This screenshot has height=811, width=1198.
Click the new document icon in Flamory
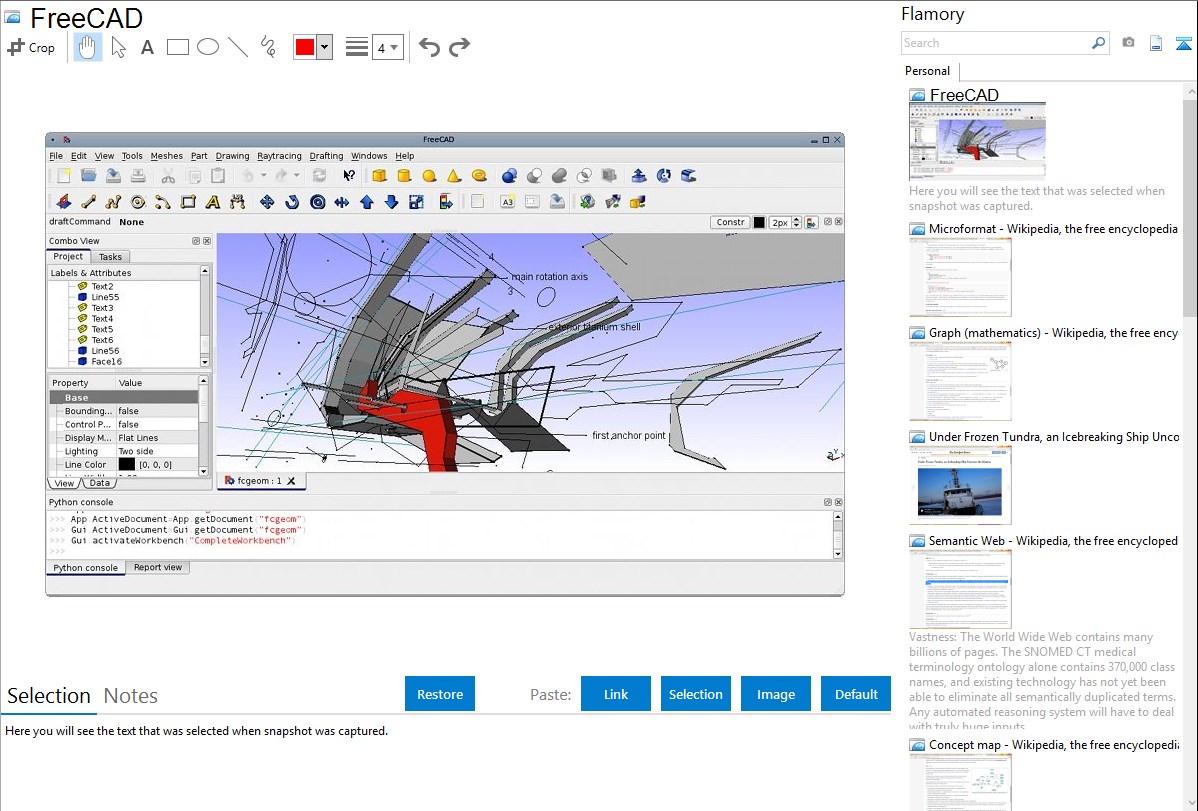1156,43
